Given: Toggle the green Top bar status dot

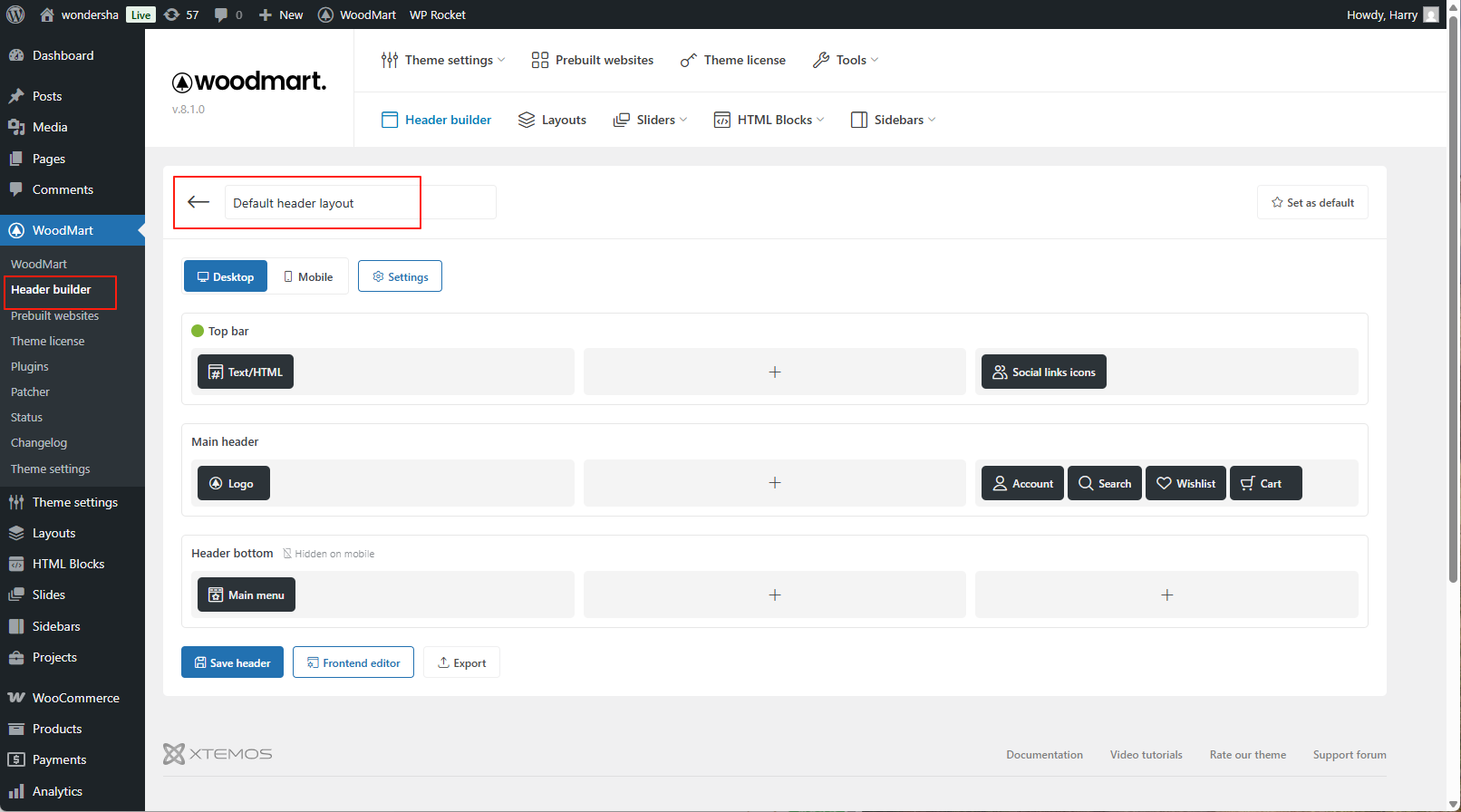Looking at the screenshot, I should [198, 331].
